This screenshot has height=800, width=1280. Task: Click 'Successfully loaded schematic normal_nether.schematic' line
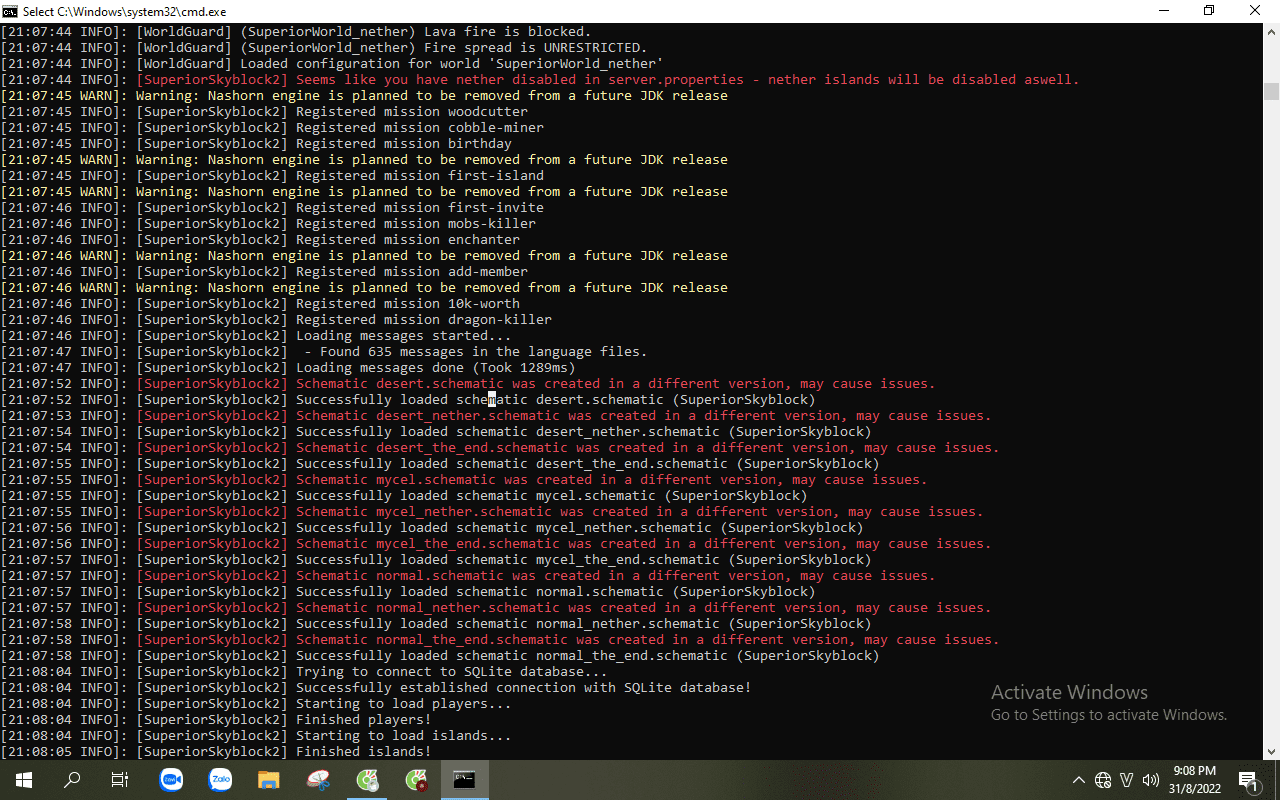click(x=436, y=624)
